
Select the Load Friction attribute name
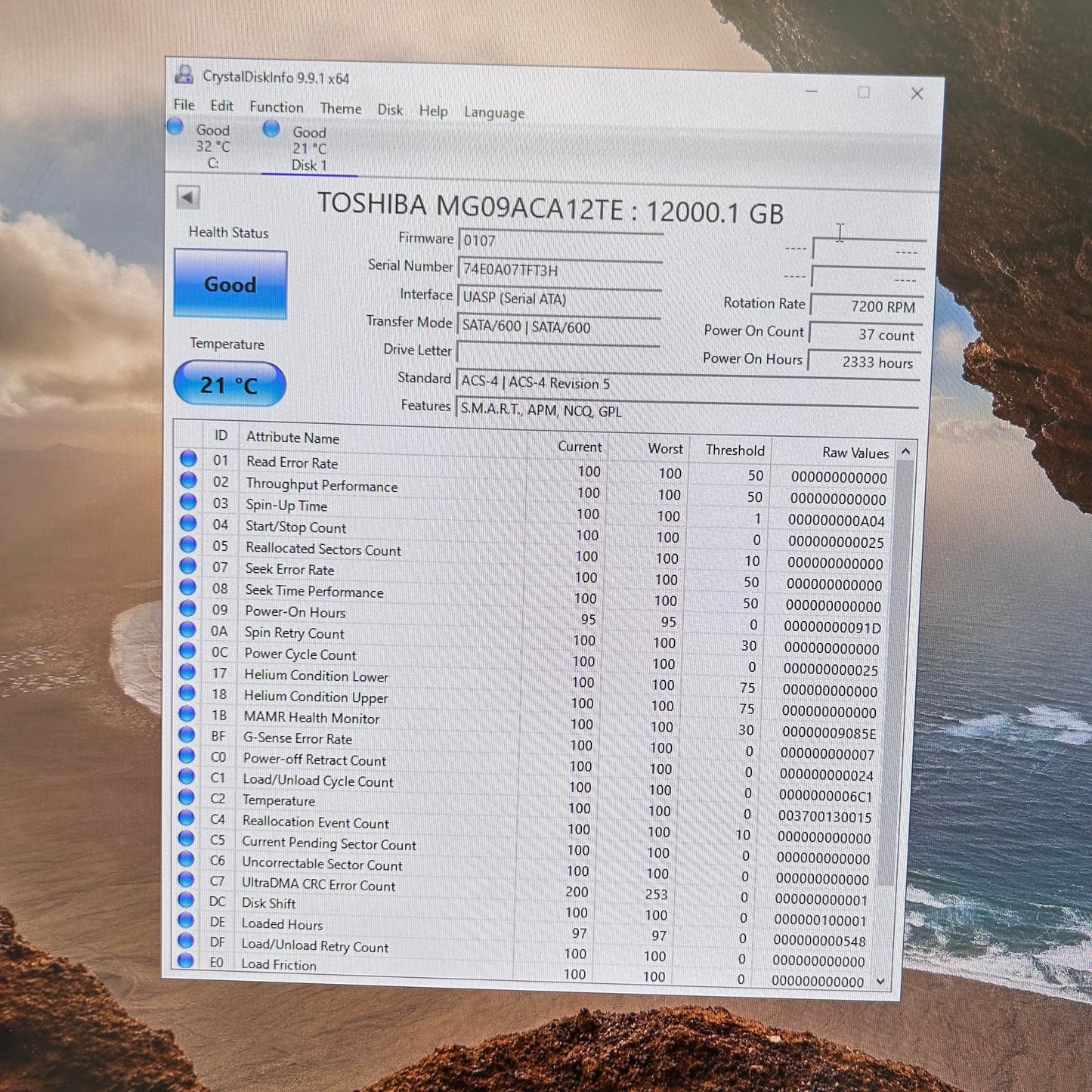279,964
